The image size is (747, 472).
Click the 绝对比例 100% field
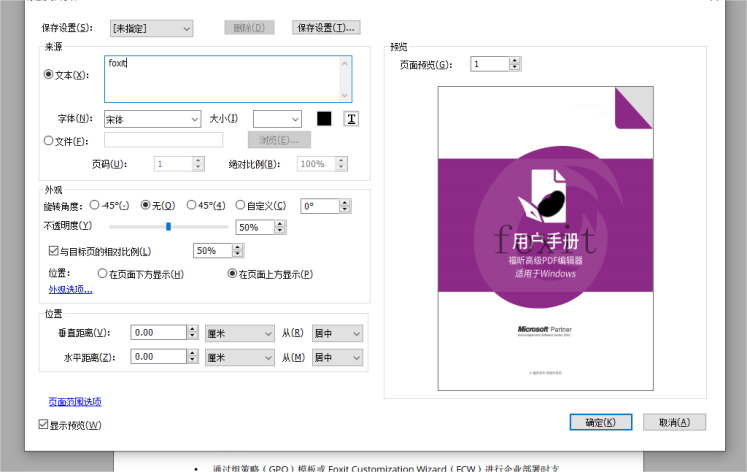click(316, 164)
